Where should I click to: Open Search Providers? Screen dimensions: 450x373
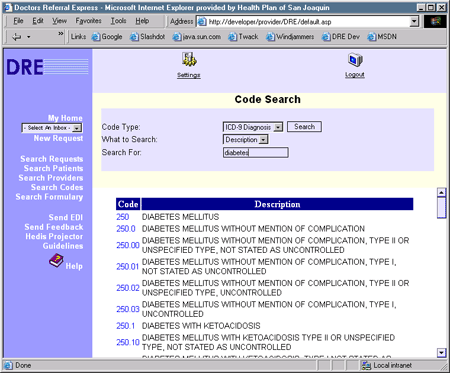point(51,178)
